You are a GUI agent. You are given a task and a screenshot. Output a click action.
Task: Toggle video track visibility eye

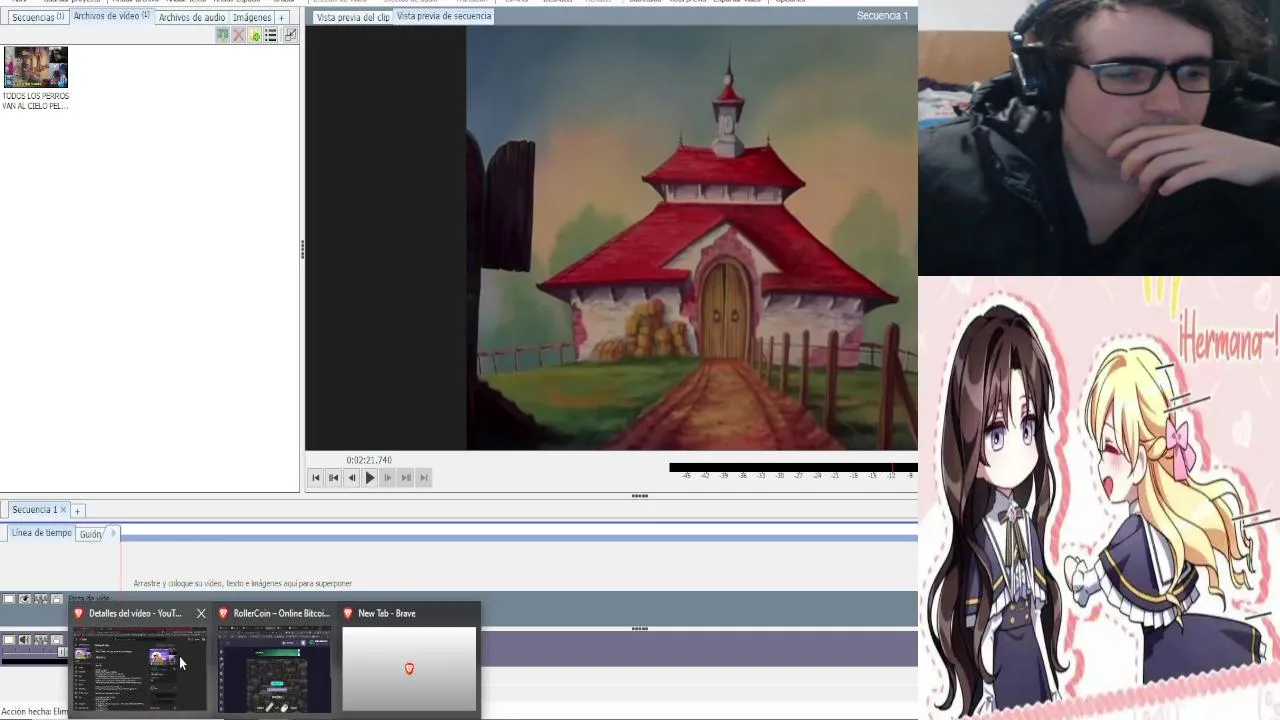coord(25,599)
